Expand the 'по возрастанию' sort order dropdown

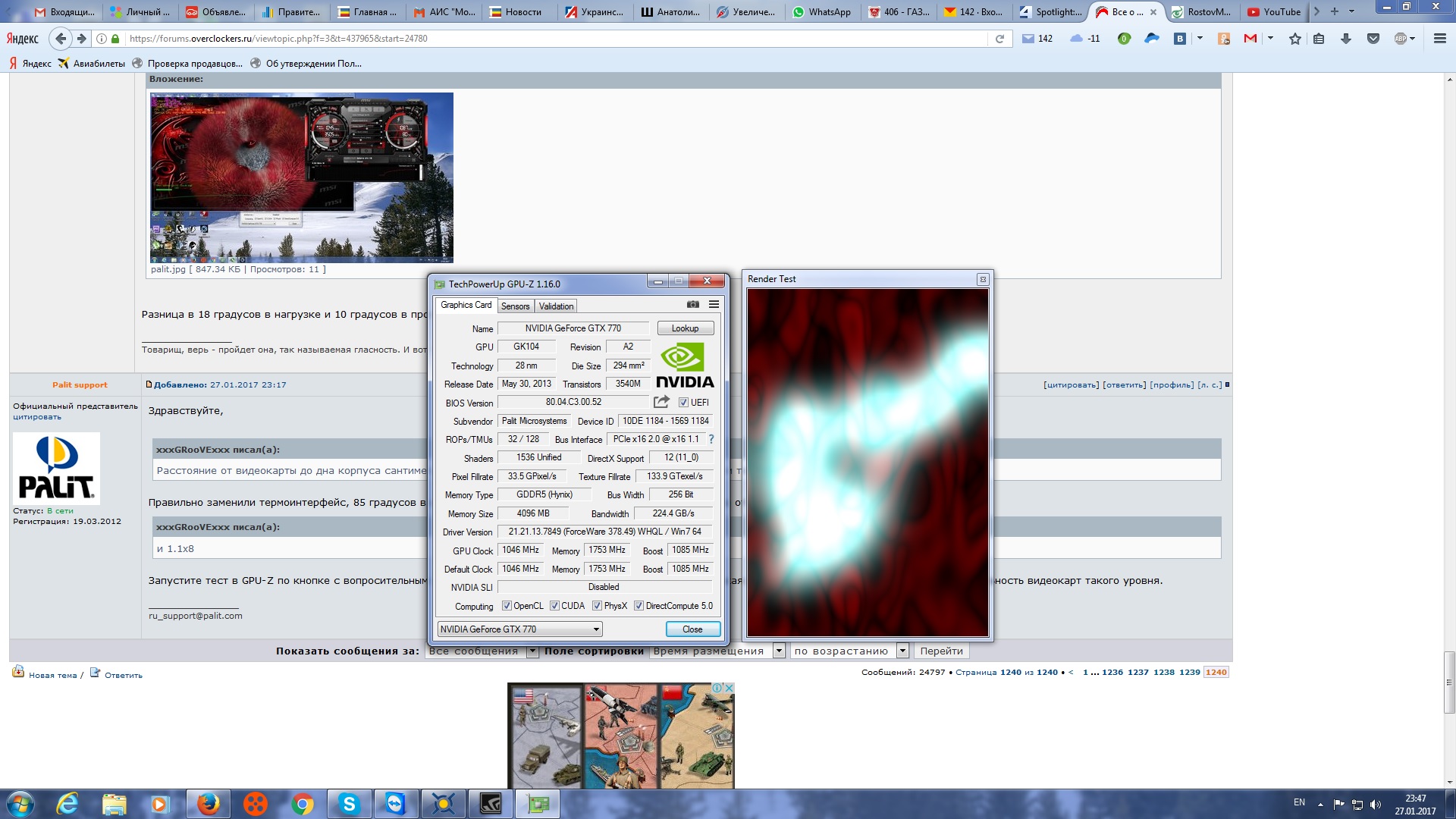pos(902,651)
